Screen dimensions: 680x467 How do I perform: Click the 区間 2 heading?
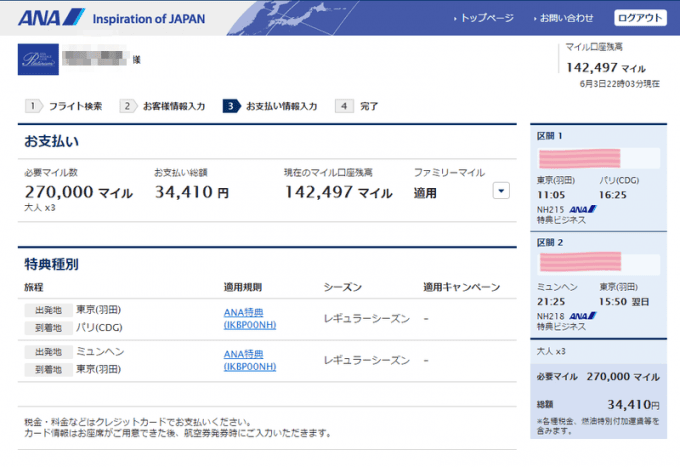550,242
